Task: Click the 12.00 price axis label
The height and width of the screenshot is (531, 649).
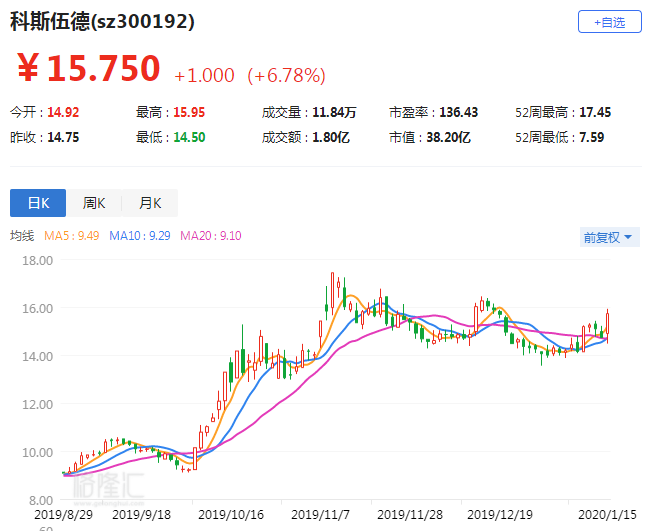Action: click(x=38, y=404)
